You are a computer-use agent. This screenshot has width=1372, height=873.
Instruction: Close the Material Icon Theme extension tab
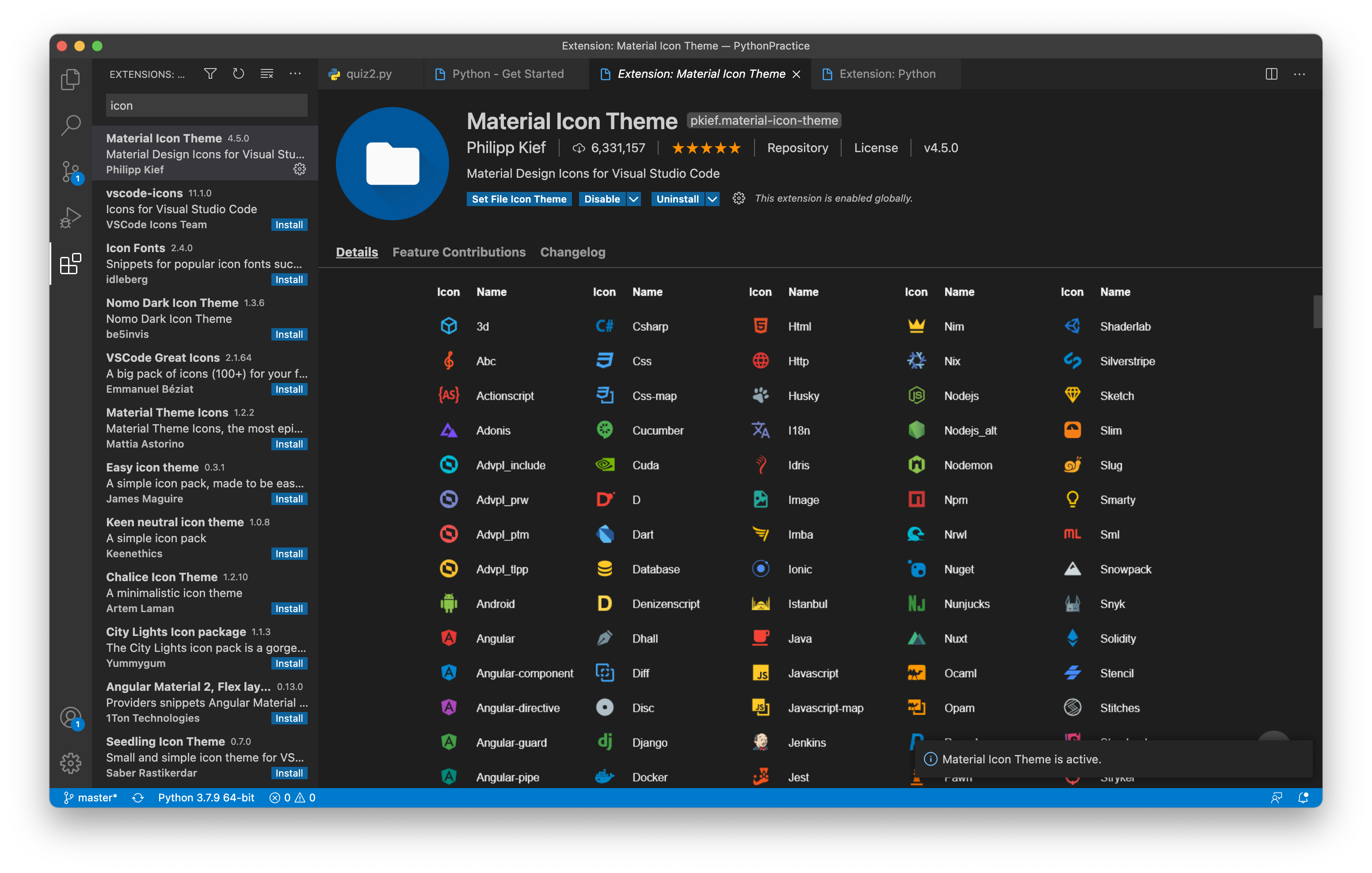(797, 74)
